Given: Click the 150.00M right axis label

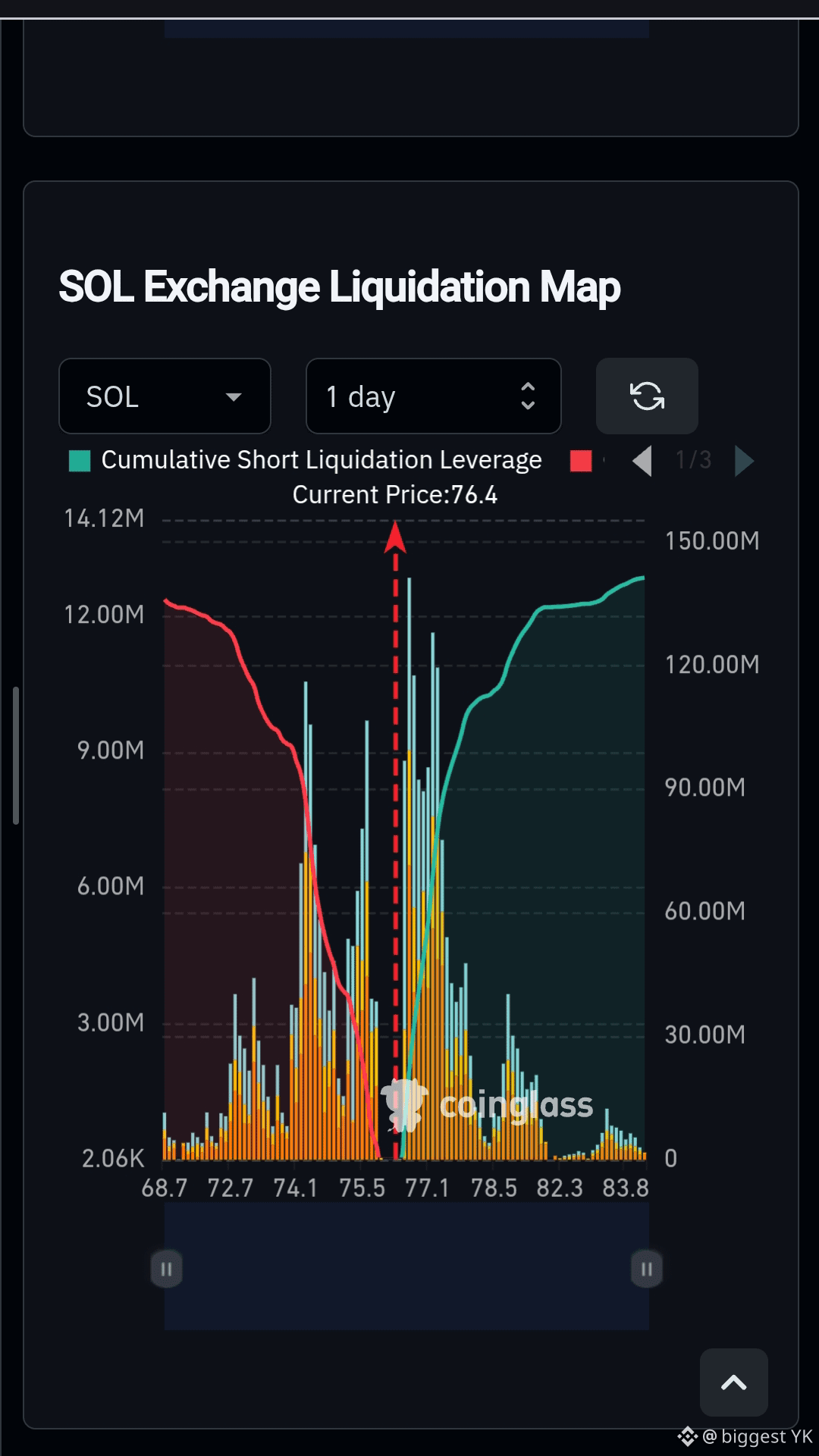Looking at the screenshot, I should click(712, 541).
